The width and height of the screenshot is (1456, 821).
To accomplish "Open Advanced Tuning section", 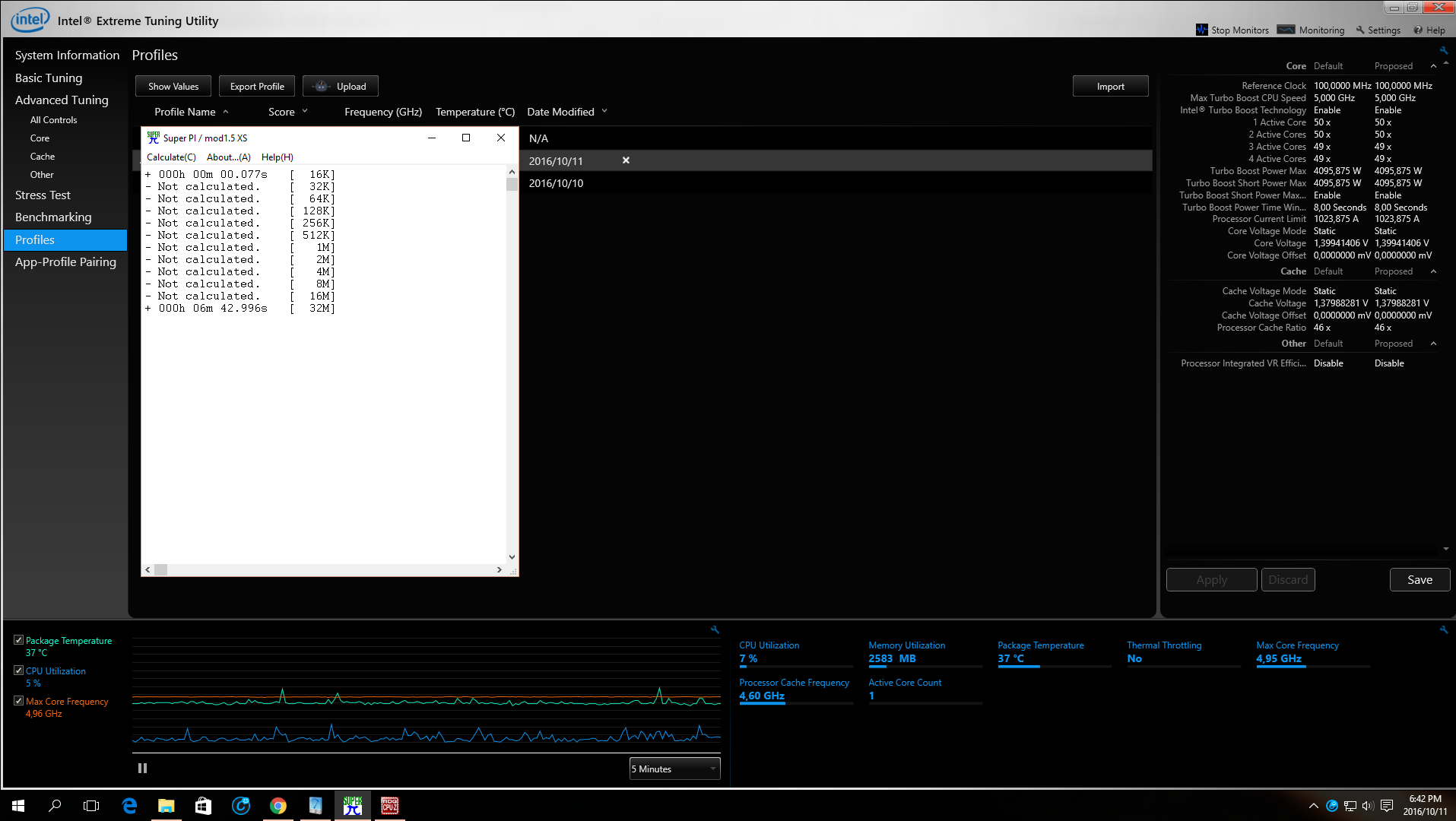I will coord(62,100).
